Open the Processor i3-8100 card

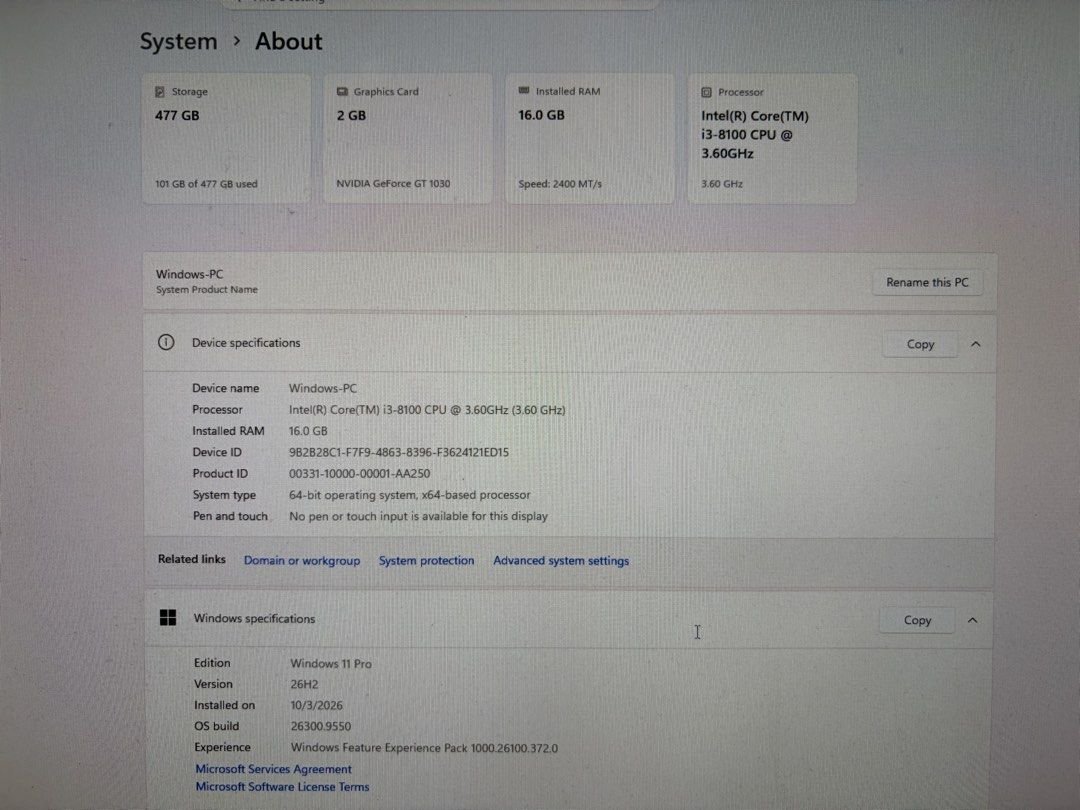coord(773,138)
